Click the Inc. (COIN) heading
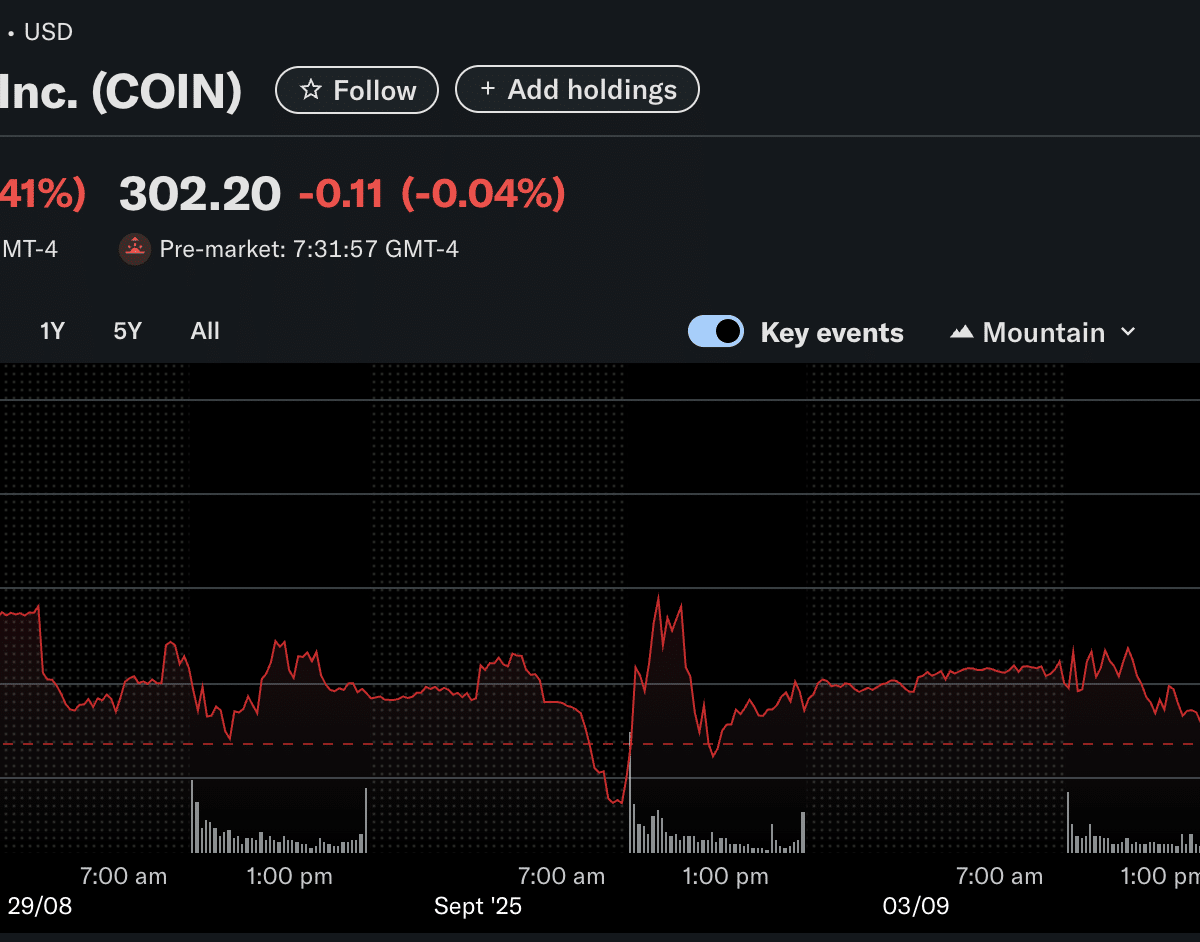This screenshot has height=942, width=1200. coord(121,91)
